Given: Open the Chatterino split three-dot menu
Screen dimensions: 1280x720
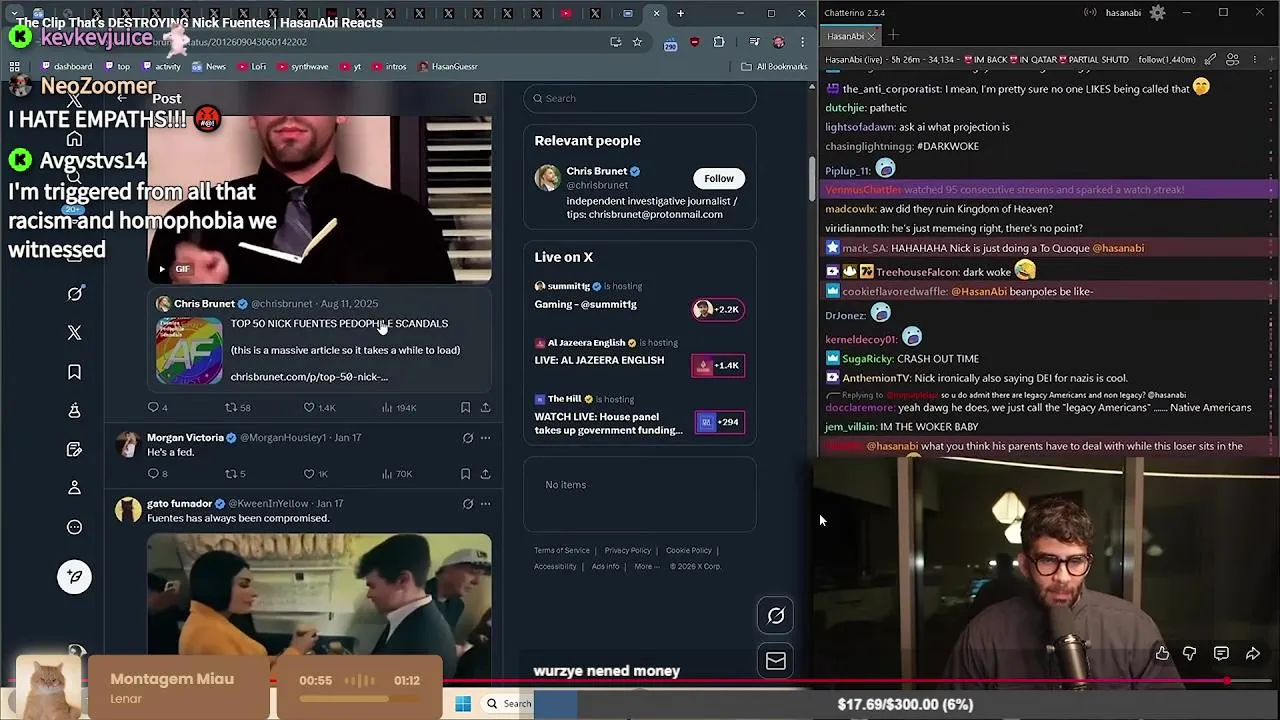Looking at the screenshot, I should 1256,60.
